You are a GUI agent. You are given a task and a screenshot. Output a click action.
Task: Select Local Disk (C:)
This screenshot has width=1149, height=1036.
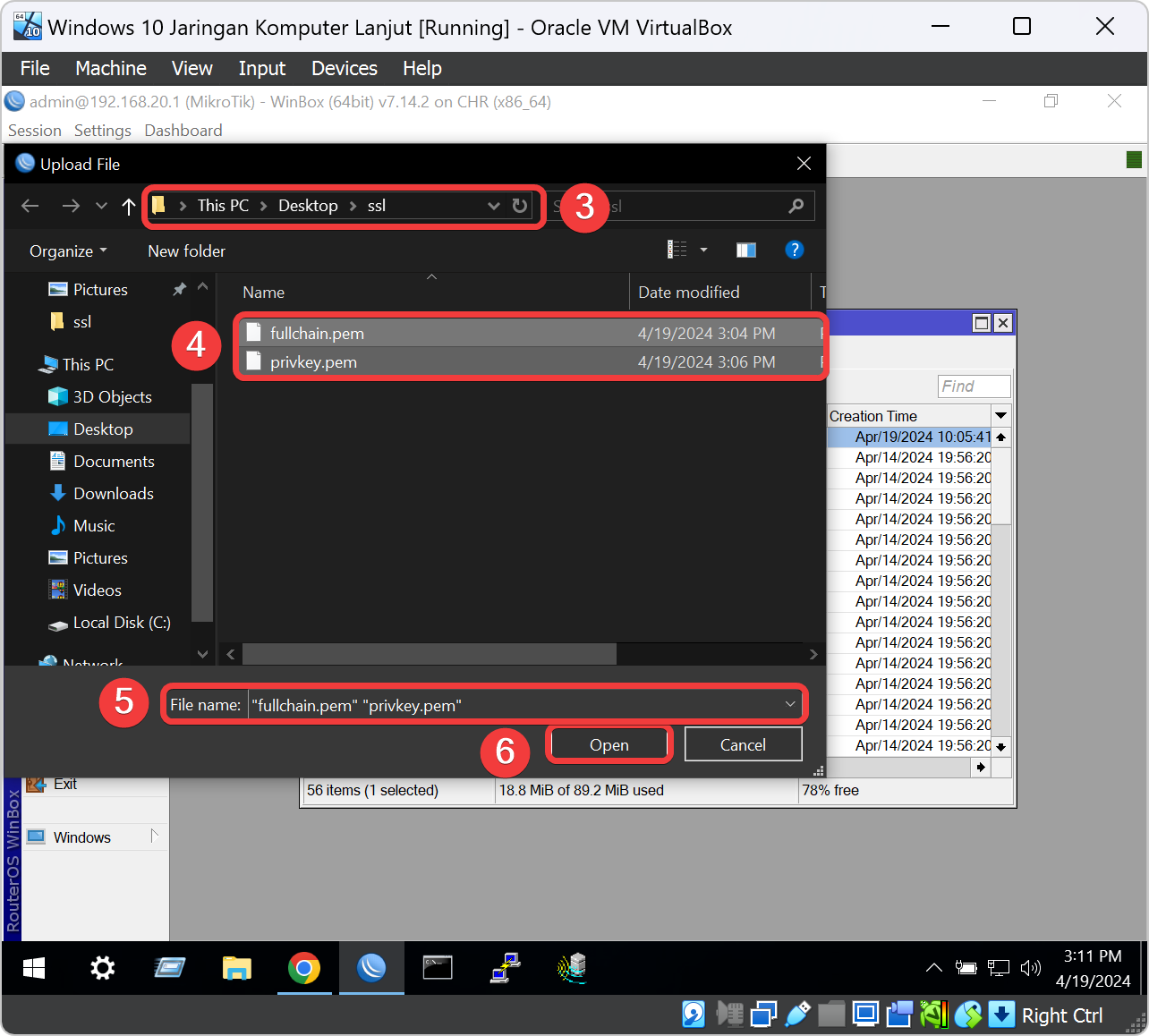click(122, 623)
